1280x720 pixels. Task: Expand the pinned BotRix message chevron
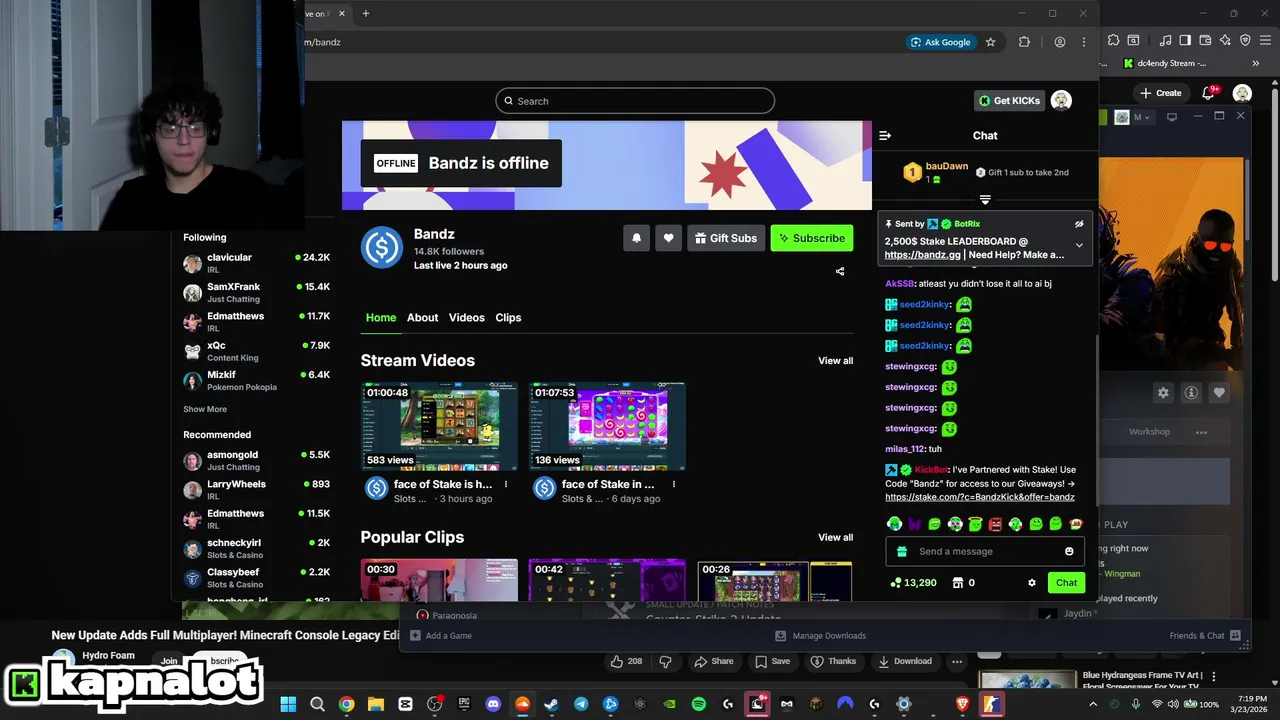click(x=1079, y=245)
